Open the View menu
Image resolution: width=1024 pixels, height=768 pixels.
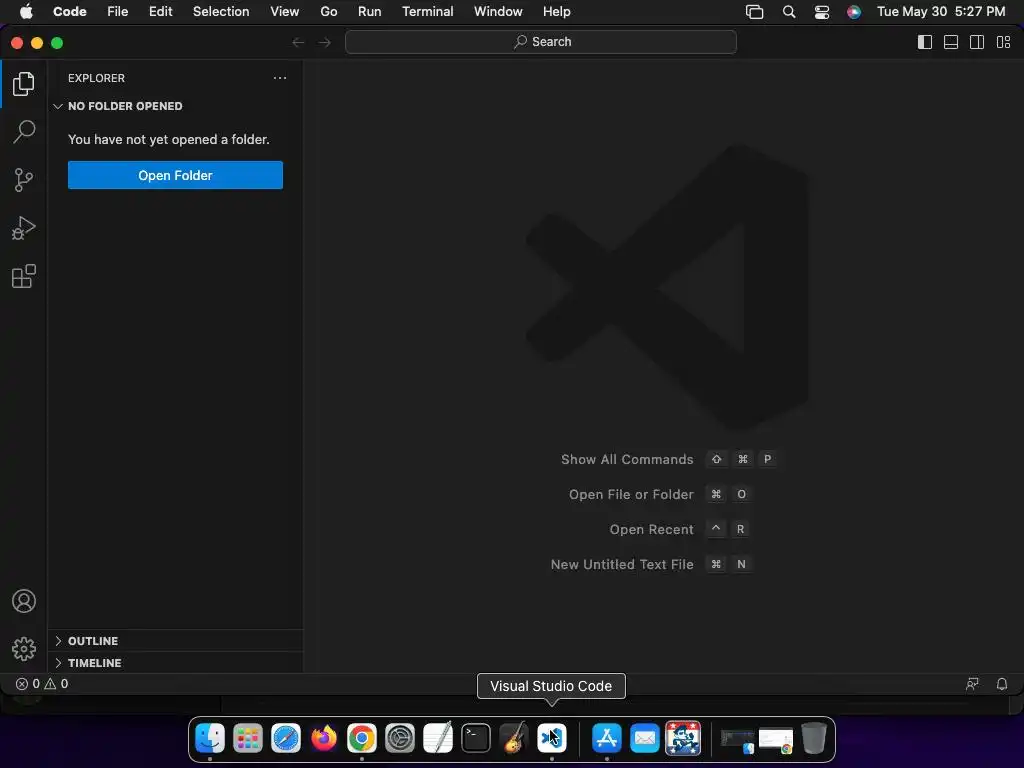(285, 12)
